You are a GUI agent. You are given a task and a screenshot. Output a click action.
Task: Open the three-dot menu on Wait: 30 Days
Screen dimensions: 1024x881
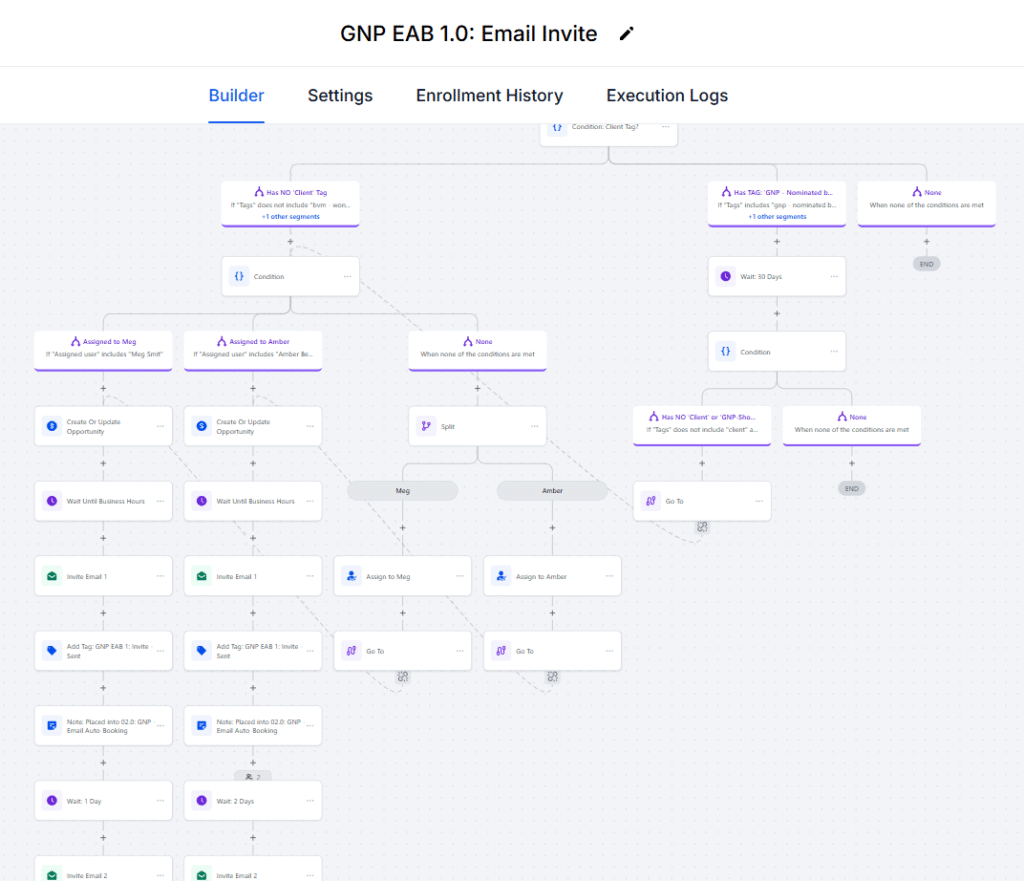[x=834, y=276]
